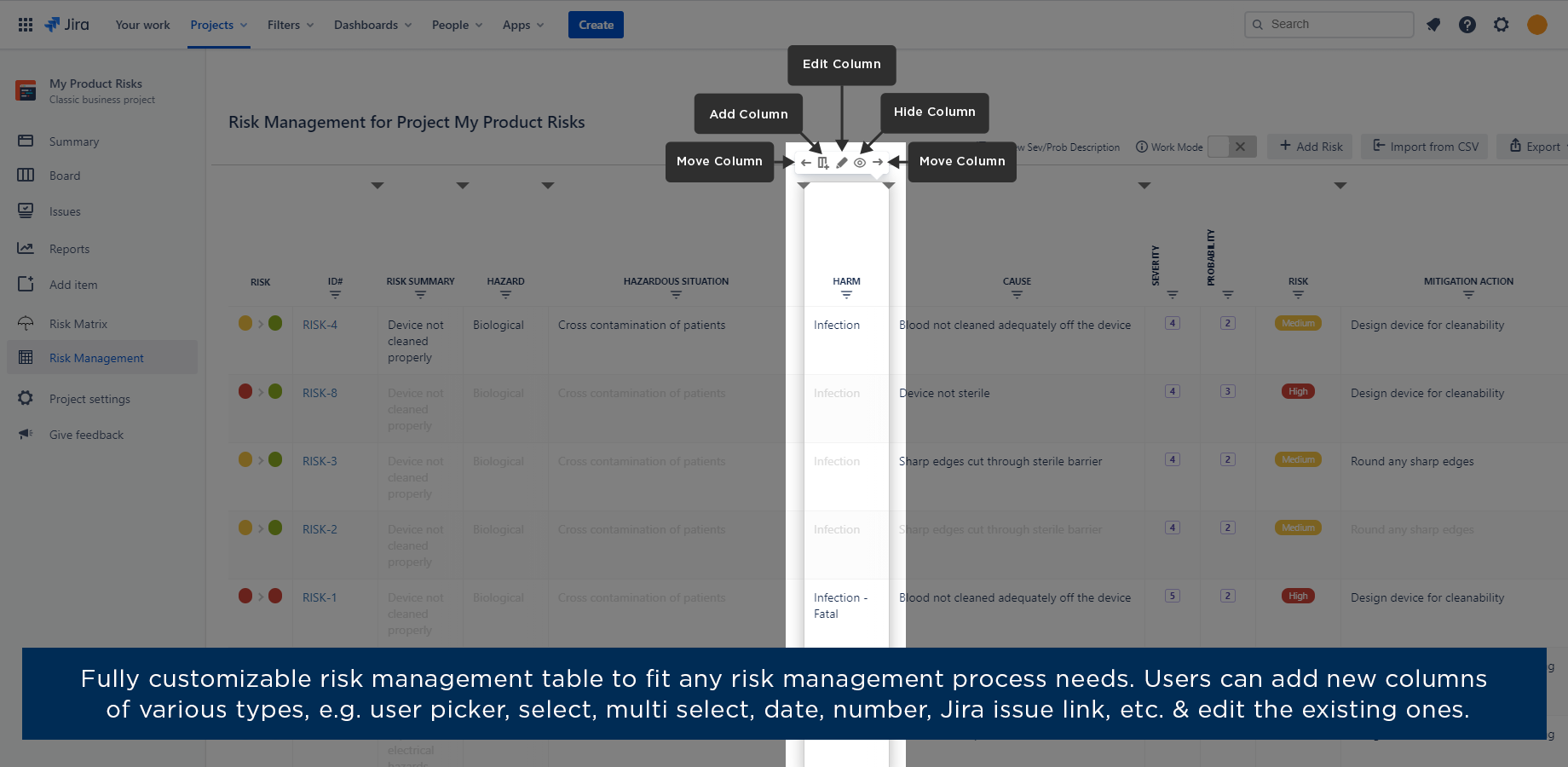The image size is (1568, 767).
Task: Move Harm column left with arrow icon
Action: (x=806, y=162)
